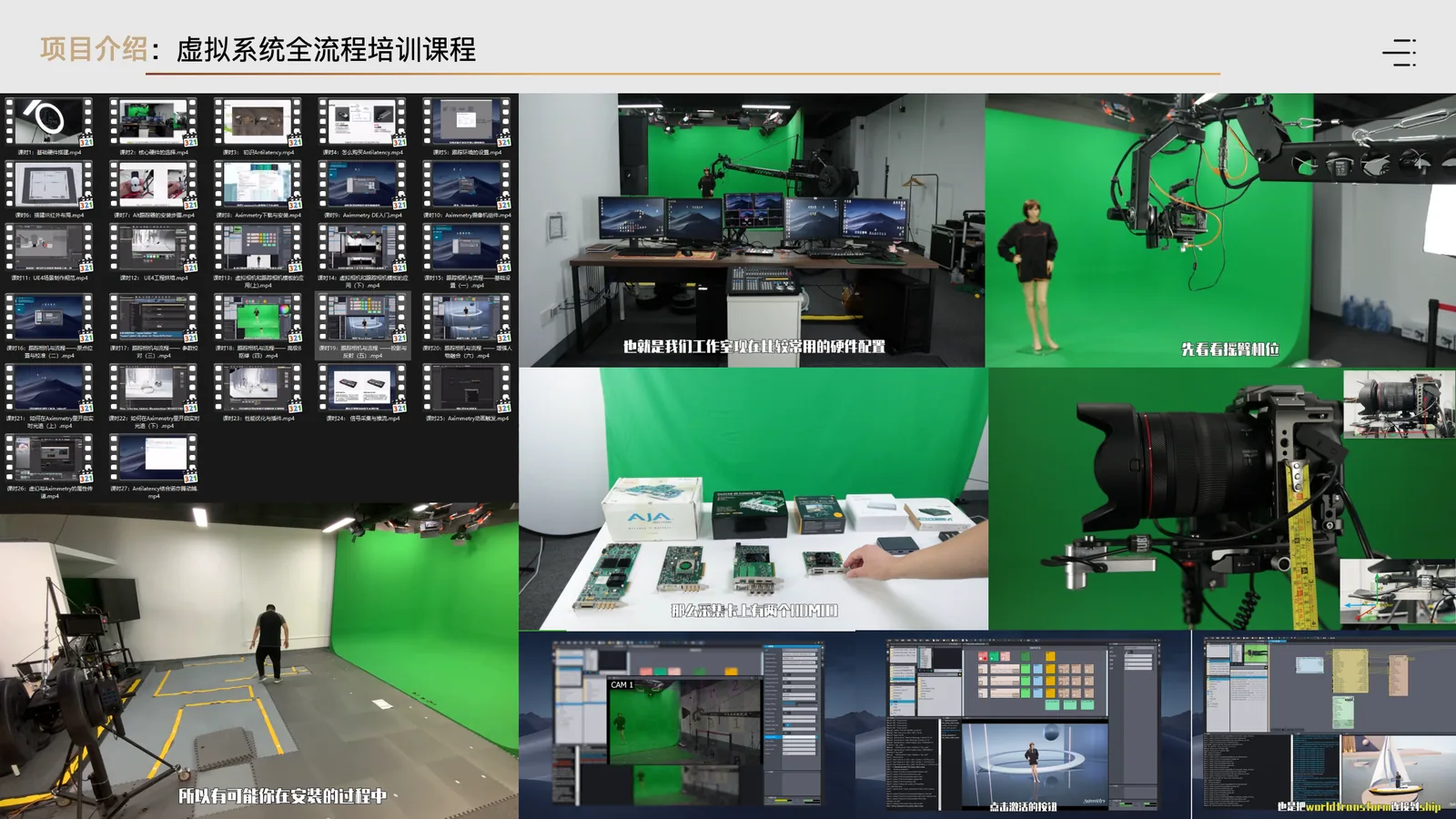Select 课时25 Aximmetry动画触发.mp4

click(x=467, y=389)
